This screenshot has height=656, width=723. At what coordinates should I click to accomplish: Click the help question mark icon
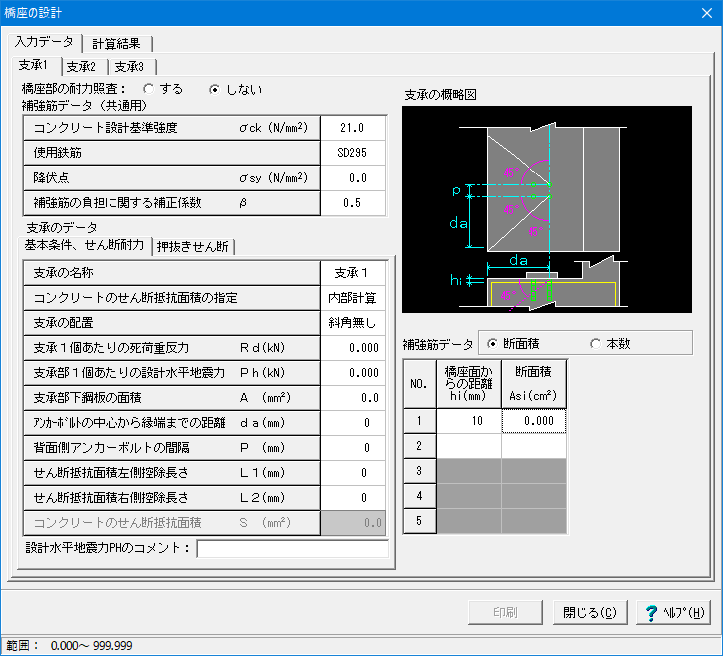tap(651, 612)
